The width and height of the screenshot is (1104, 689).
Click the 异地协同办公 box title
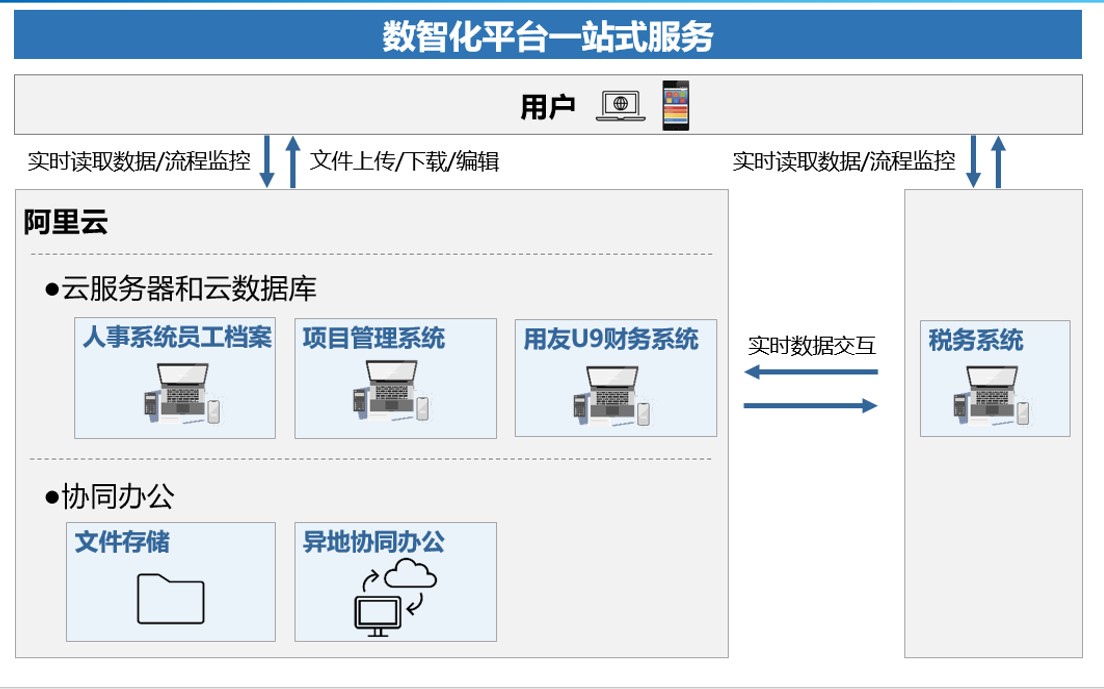coord(373,542)
